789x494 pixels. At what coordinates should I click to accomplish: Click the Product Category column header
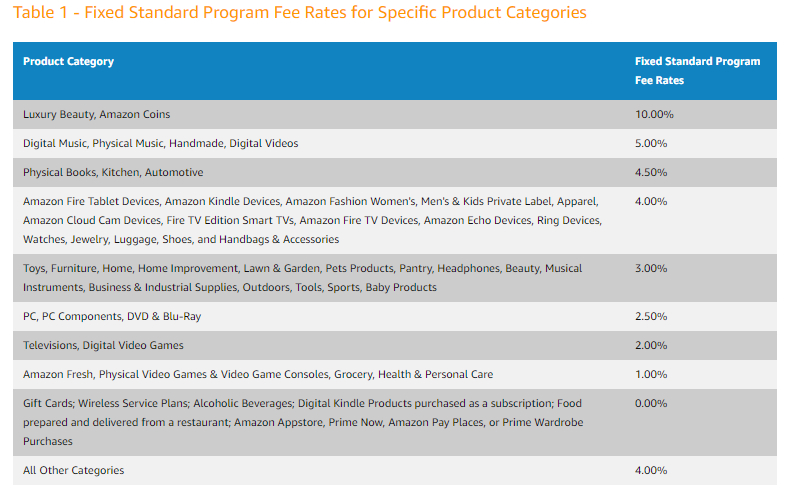(x=68, y=61)
